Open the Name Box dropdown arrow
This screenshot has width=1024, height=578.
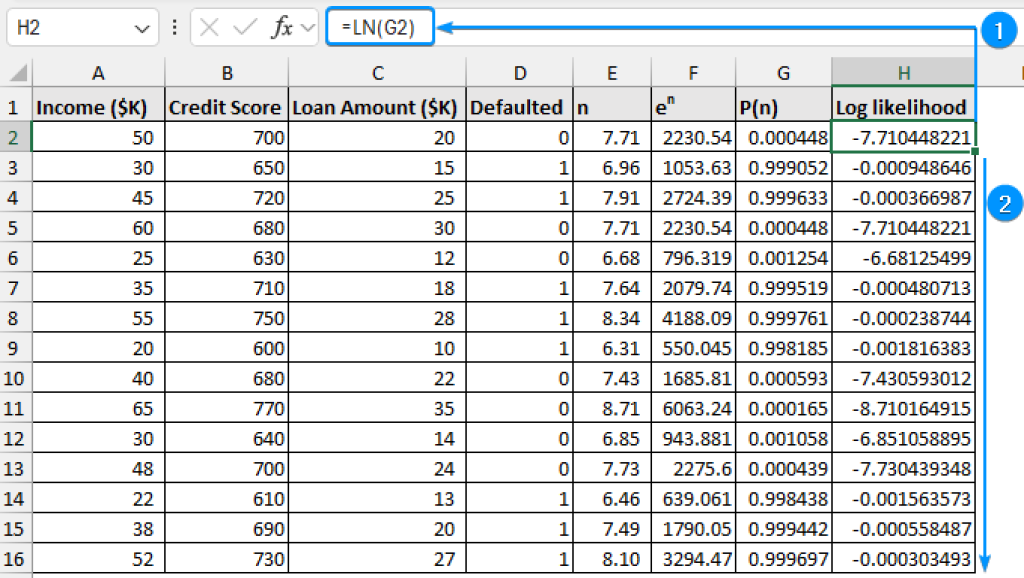[x=140, y=27]
